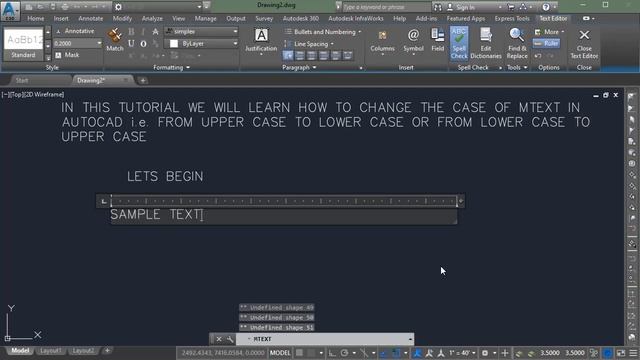Open the Autodesk Exchange cart icon
640x360 pixels.
[511, 7]
